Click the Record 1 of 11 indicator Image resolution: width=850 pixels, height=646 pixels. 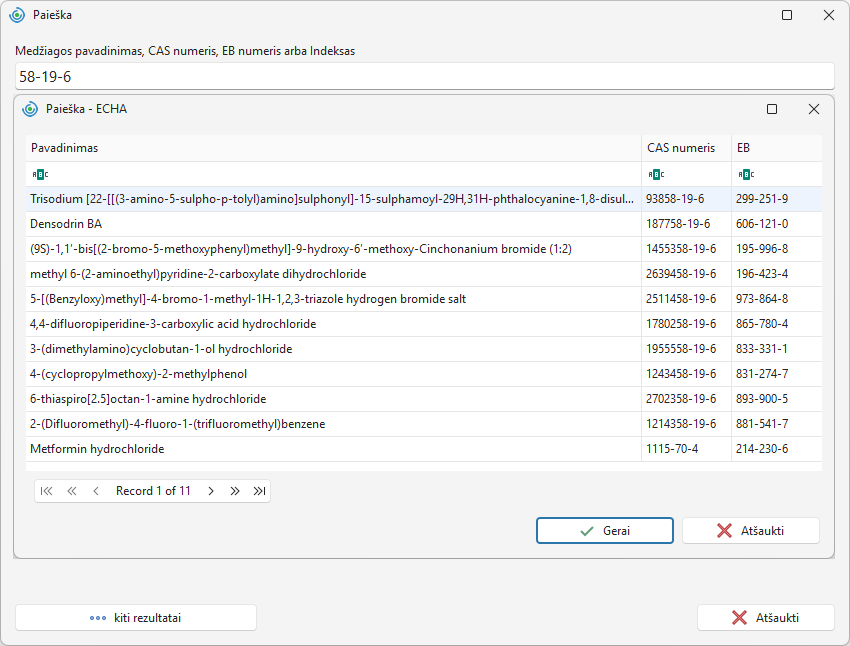click(153, 491)
